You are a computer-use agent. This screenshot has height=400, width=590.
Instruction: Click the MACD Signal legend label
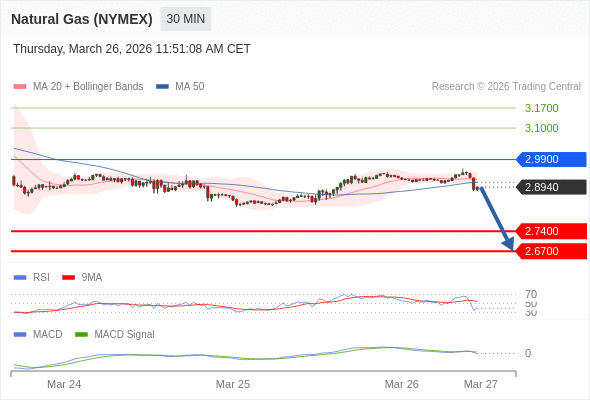[124, 334]
